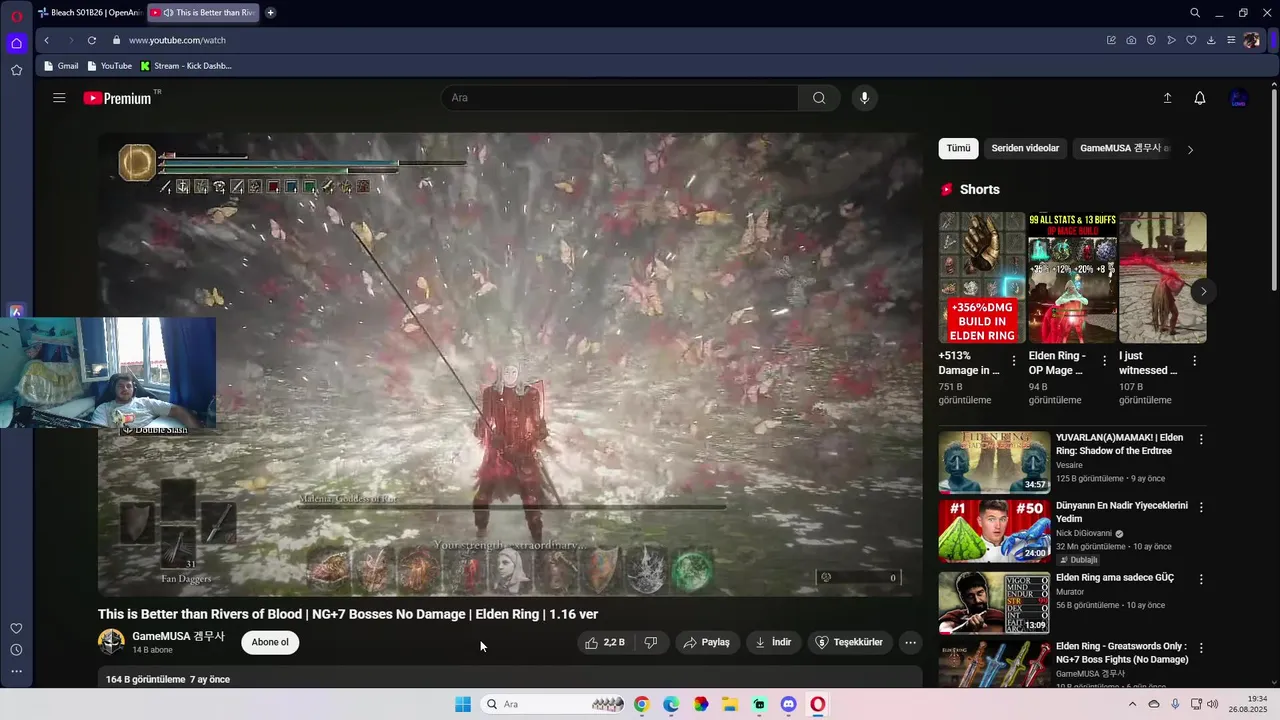Open options for Greatswords Only video

(1201, 648)
